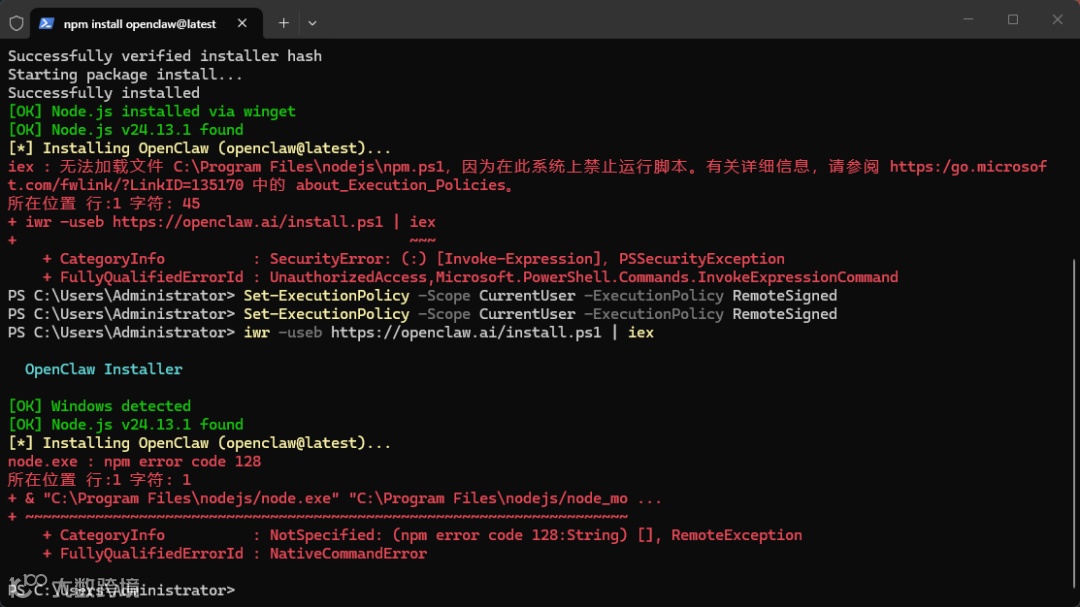The width and height of the screenshot is (1080, 607).
Task: Click the 'OpenClaw Installer' heading
Action: [x=104, y=369]
